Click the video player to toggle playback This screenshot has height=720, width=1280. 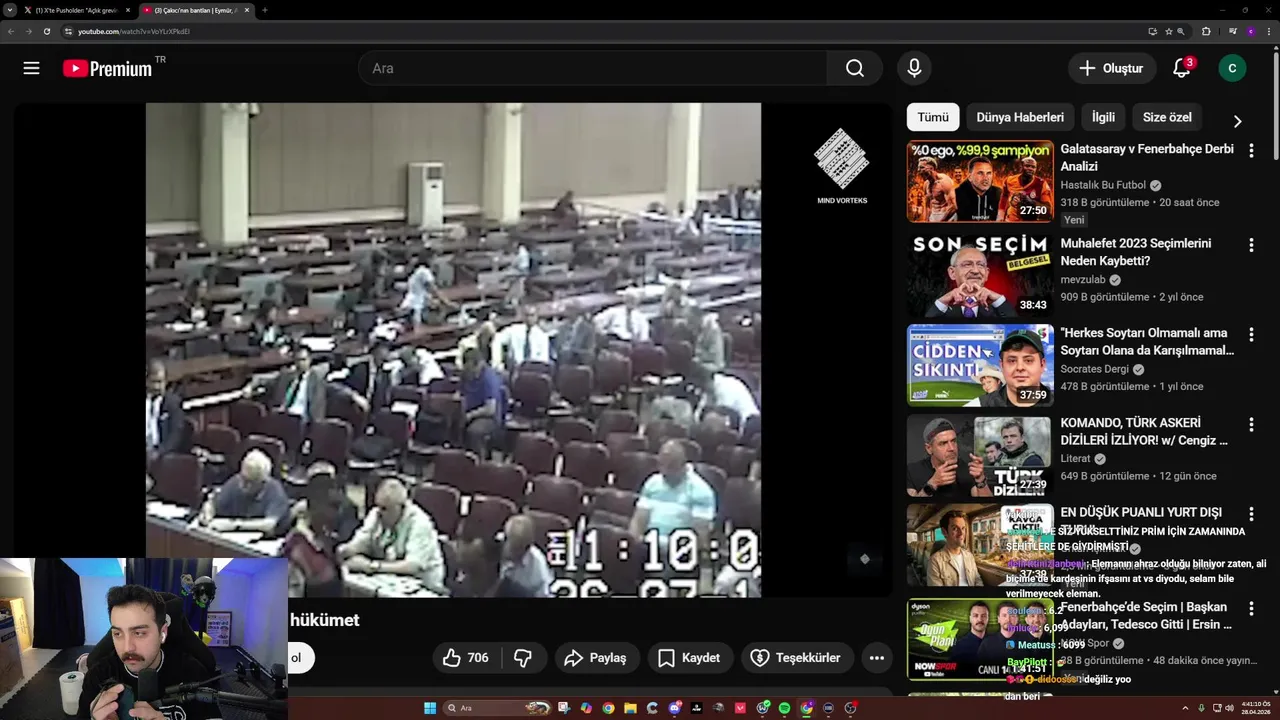(453, 350)
